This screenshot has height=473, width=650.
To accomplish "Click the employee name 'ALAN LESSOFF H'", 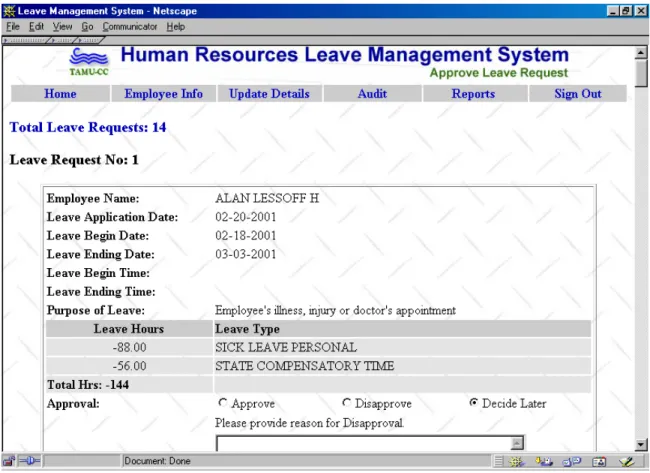I will pyautogui.click(x=267, y=199).
